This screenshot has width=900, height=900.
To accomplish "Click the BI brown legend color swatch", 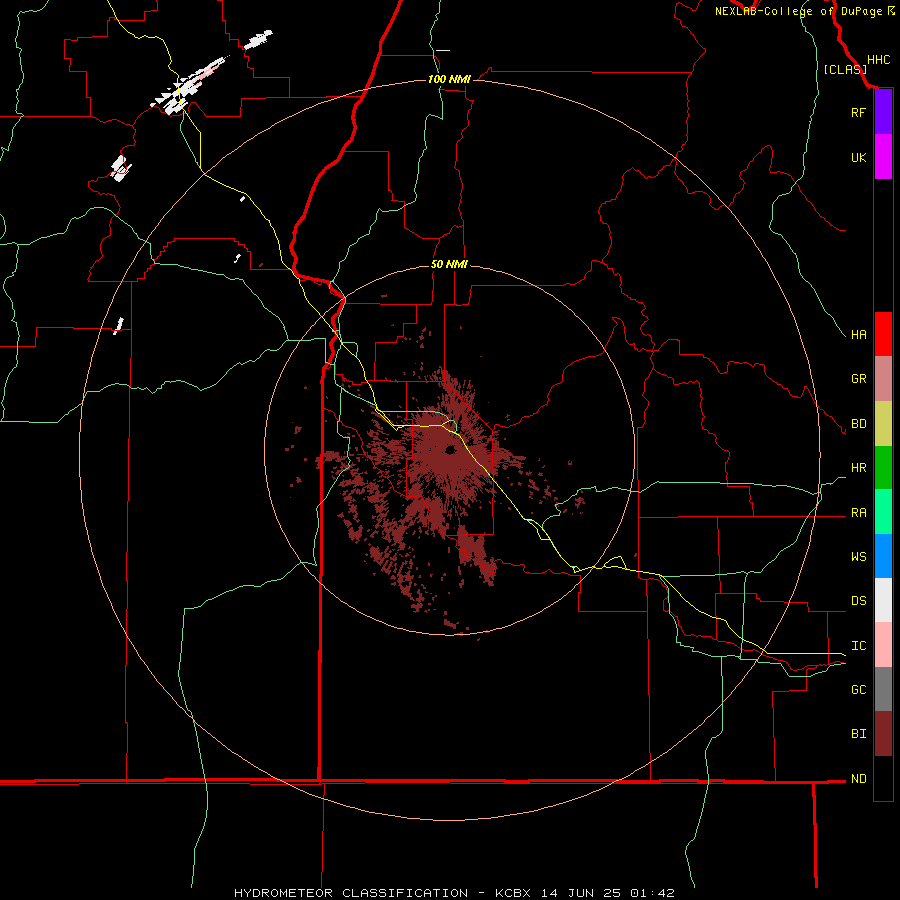I will (x=883, y=734).
